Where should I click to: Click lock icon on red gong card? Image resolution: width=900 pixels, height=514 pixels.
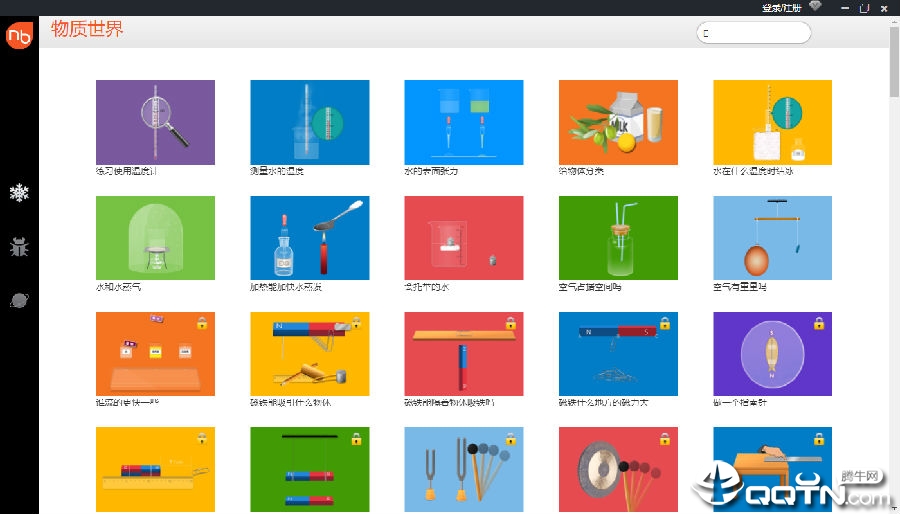tap(665, 439)
